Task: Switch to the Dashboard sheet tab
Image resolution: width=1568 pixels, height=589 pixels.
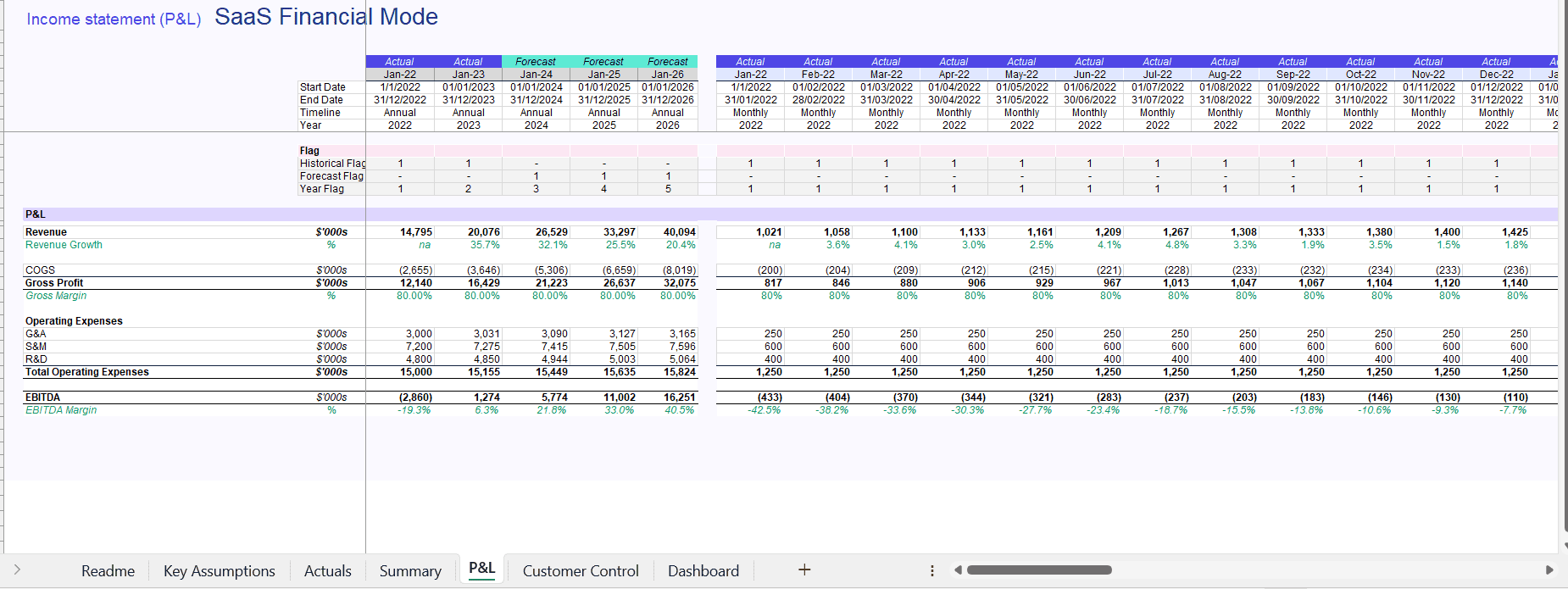Action: tap(703, 571)
